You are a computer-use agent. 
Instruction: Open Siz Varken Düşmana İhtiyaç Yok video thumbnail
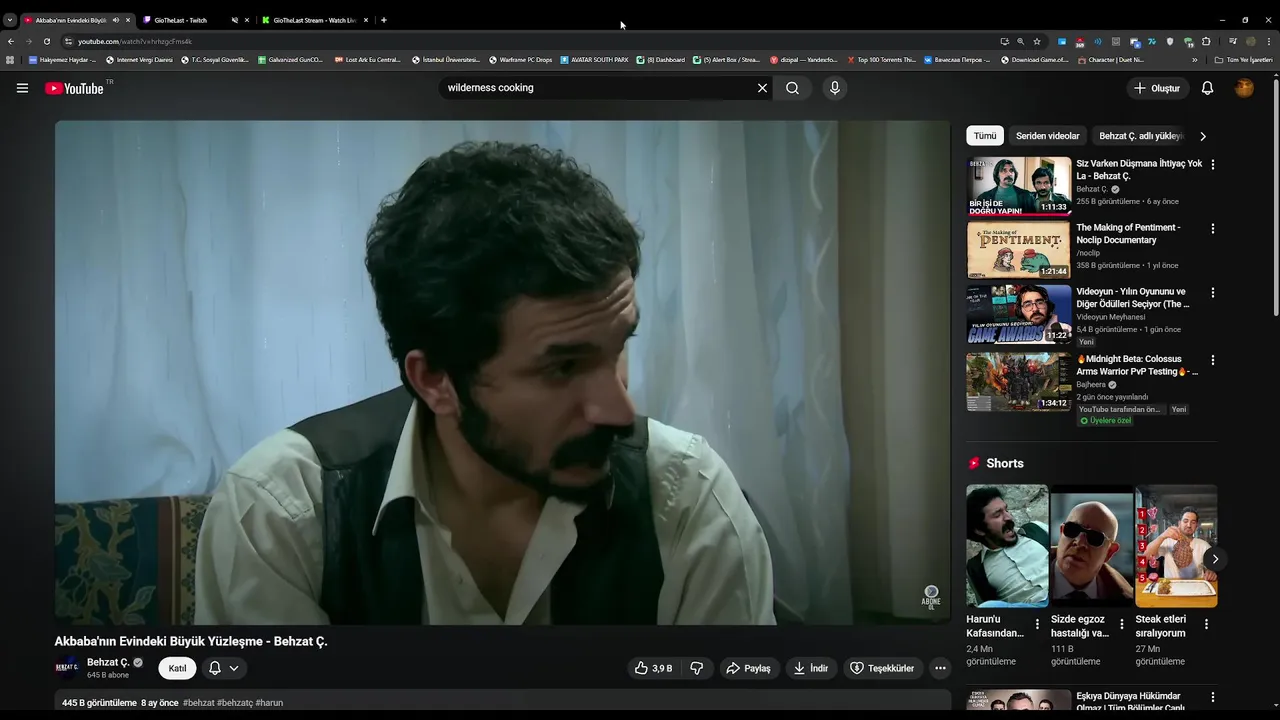[x=1019, y=186]
